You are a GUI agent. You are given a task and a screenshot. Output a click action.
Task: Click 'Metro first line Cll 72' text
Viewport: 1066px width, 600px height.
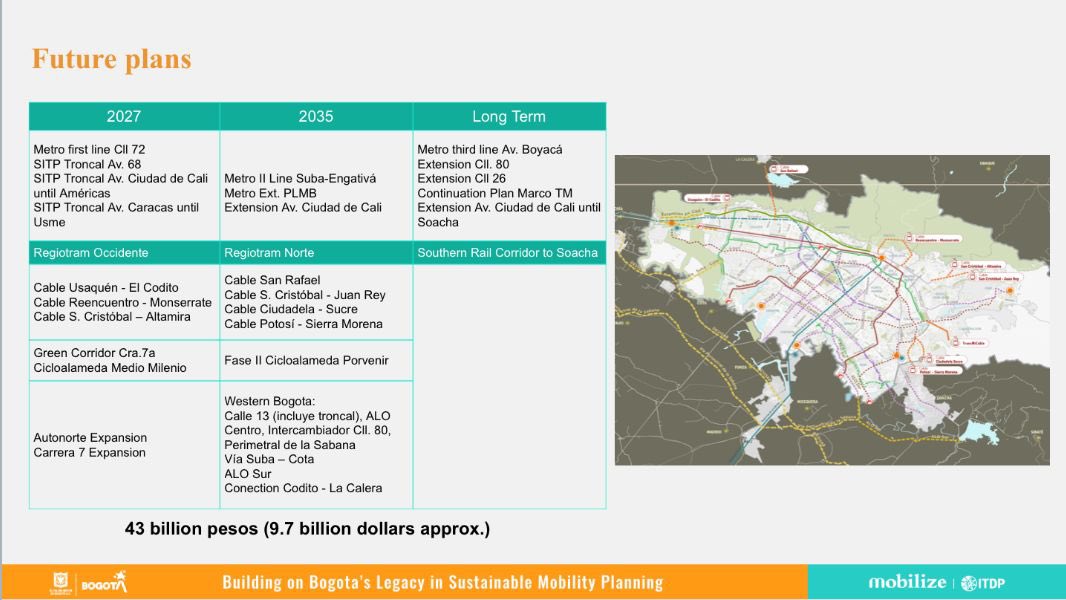(x=89, y=149)
